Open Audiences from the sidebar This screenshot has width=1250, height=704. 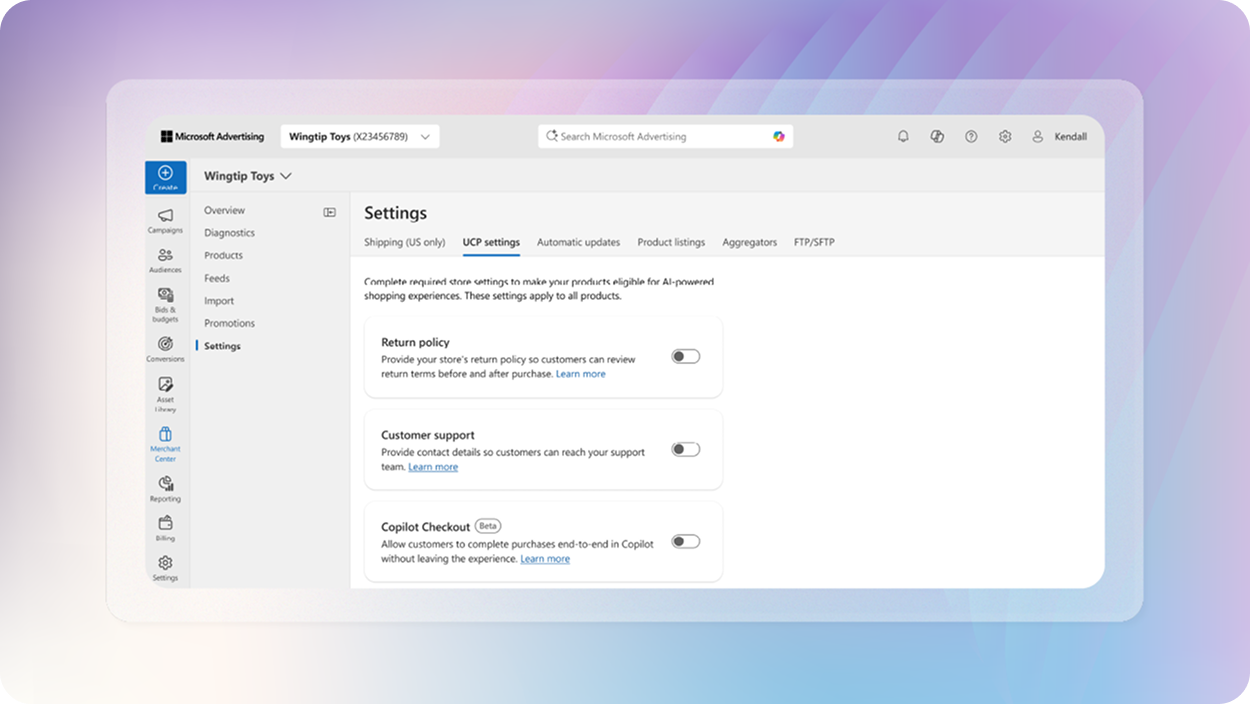165,260
